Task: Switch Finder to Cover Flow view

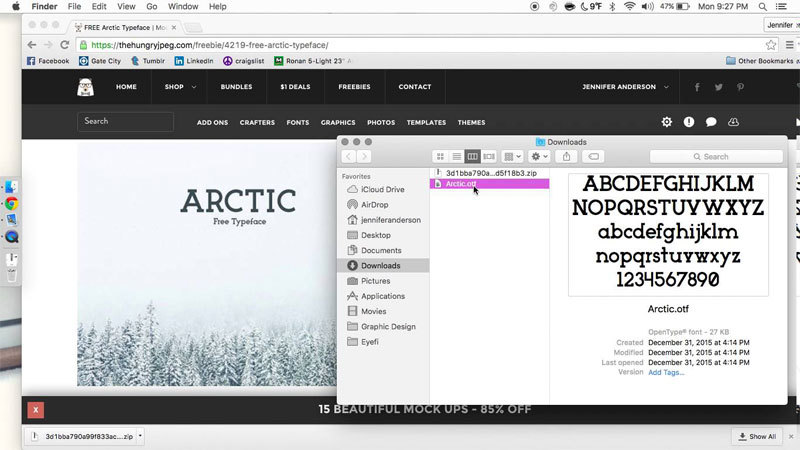Action: click(x=489, y=157)
